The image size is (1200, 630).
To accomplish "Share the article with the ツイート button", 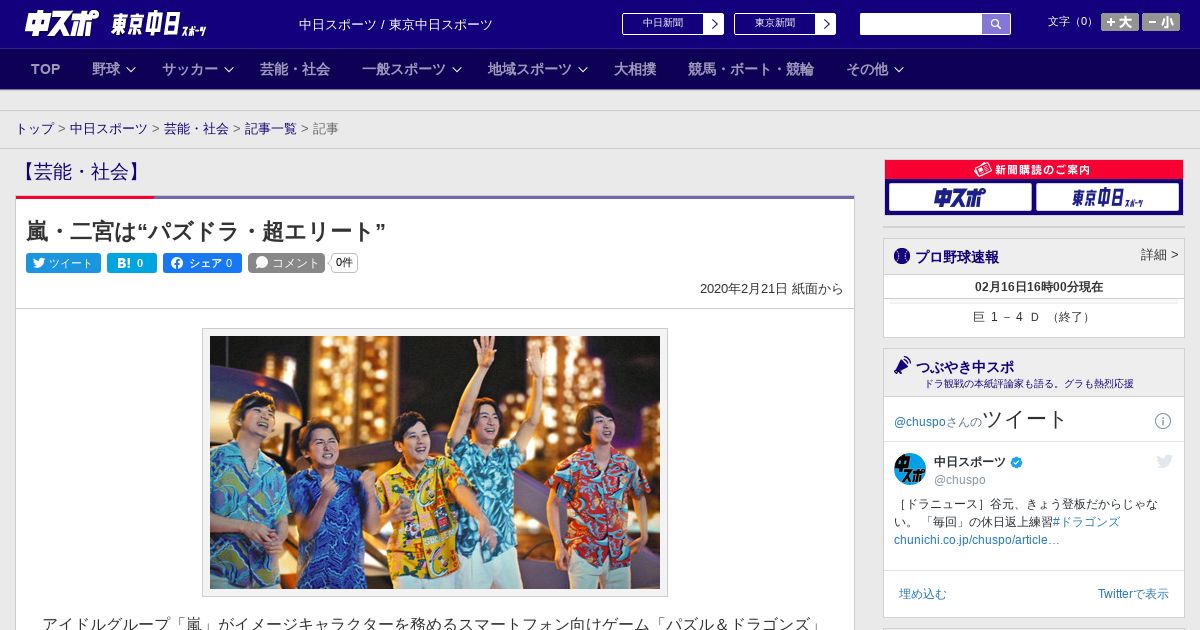I will pos(63,263).
